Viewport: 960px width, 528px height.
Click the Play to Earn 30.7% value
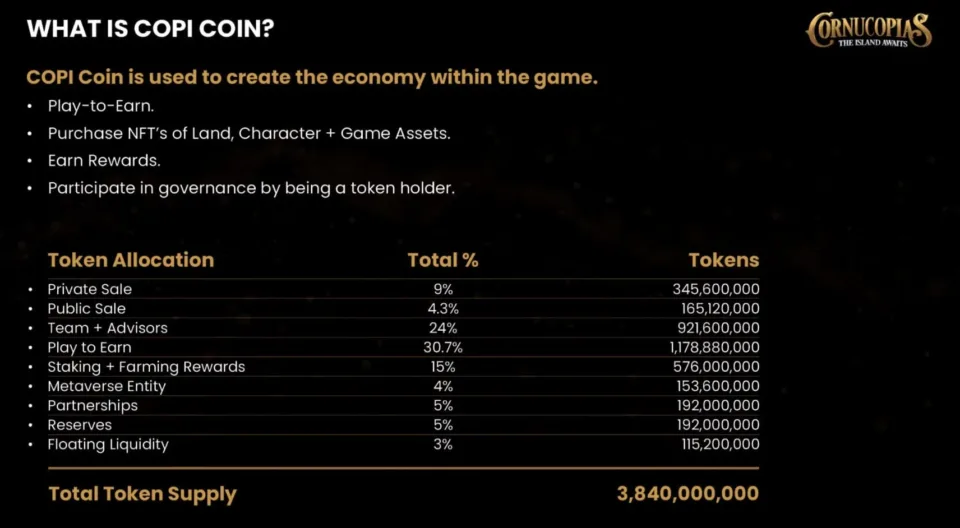click(443, 347)
